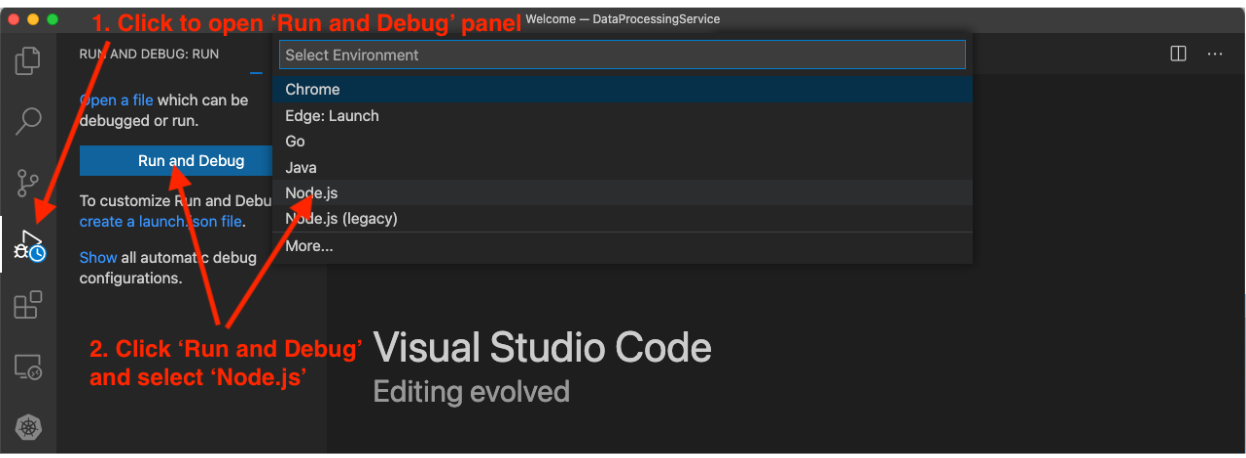Minimize the window with the yellow button

click(x=34, y=19)
